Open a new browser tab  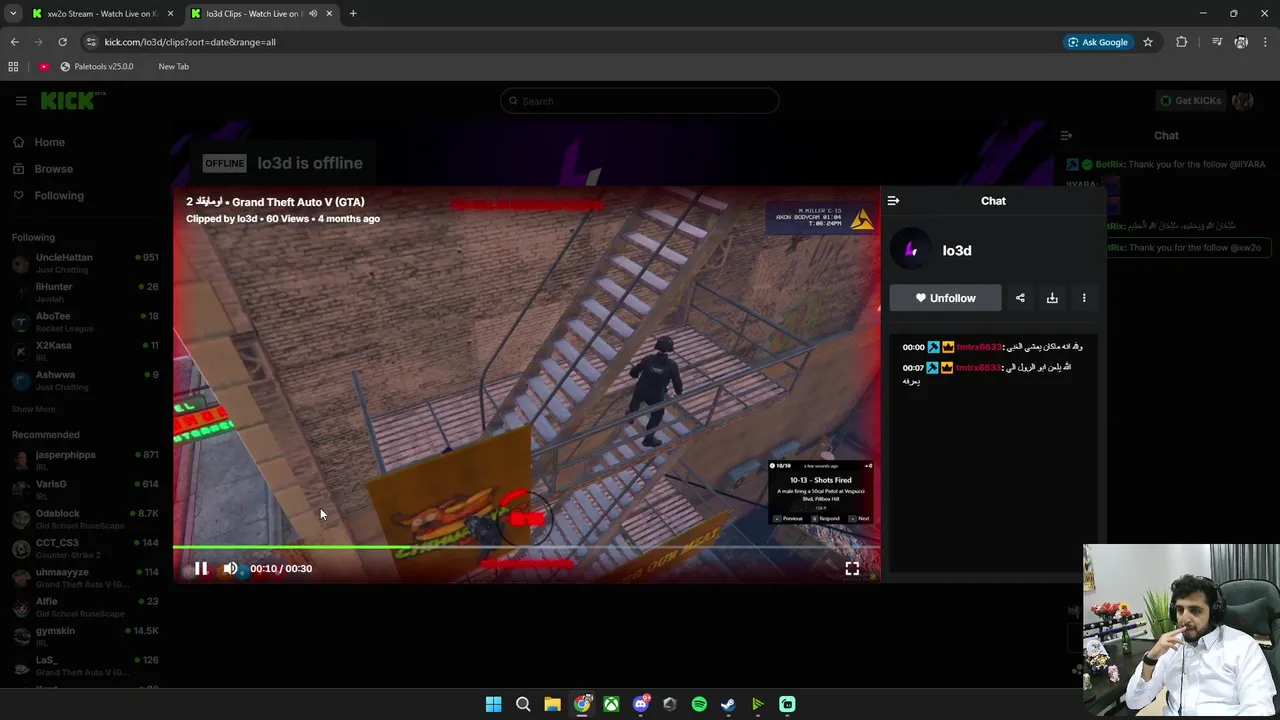353,14
